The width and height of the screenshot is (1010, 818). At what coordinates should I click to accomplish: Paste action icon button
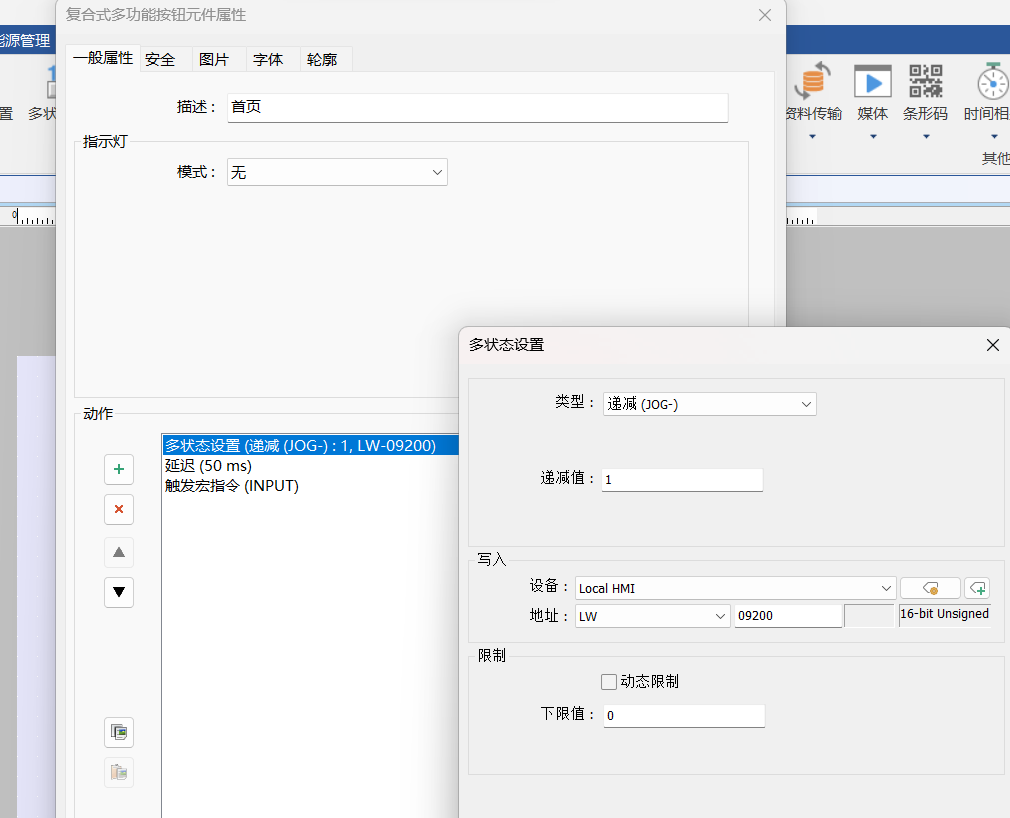[119, 772]
